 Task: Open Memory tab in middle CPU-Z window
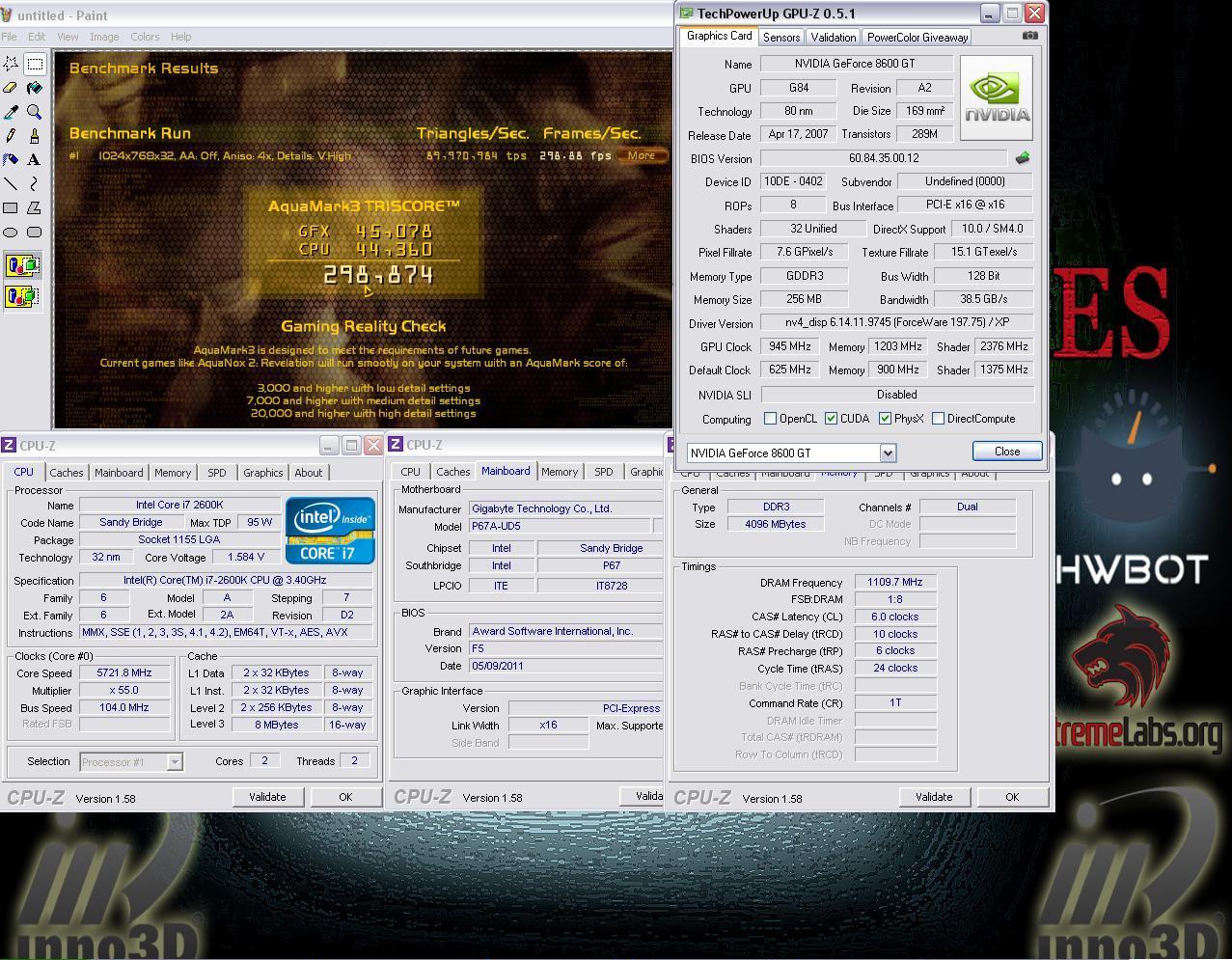pyautogui.click(x=560, y=472)
